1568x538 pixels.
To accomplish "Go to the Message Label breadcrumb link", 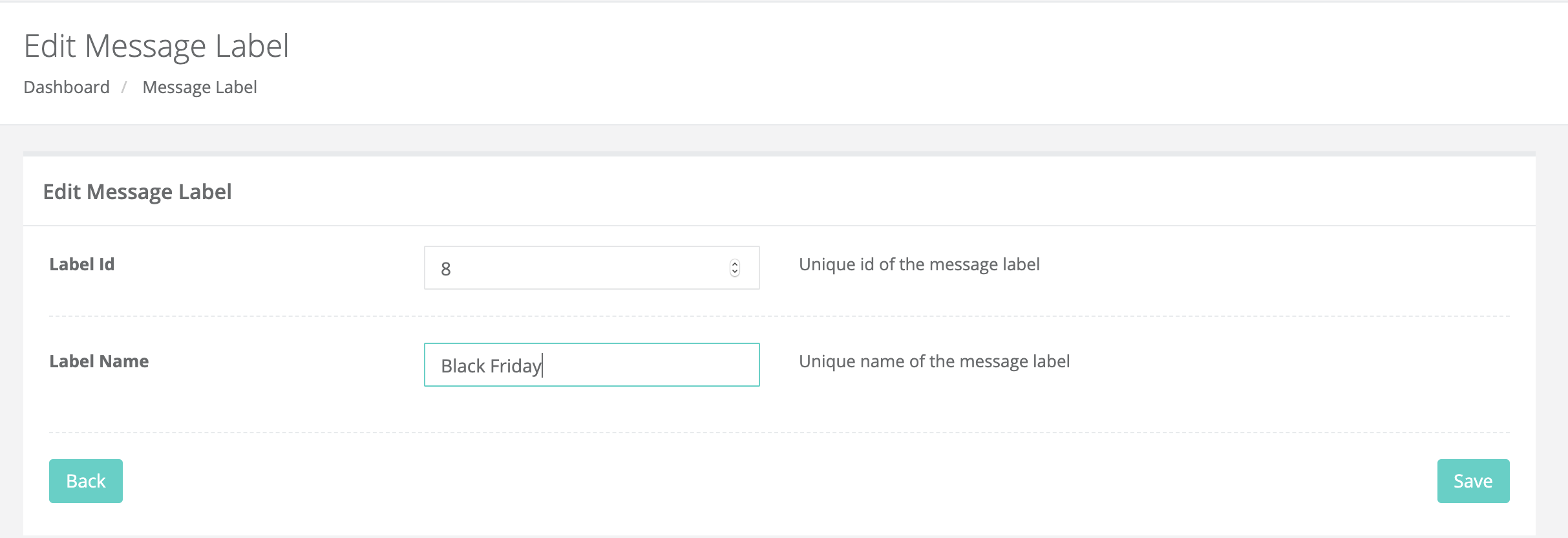I will (200, 87).
